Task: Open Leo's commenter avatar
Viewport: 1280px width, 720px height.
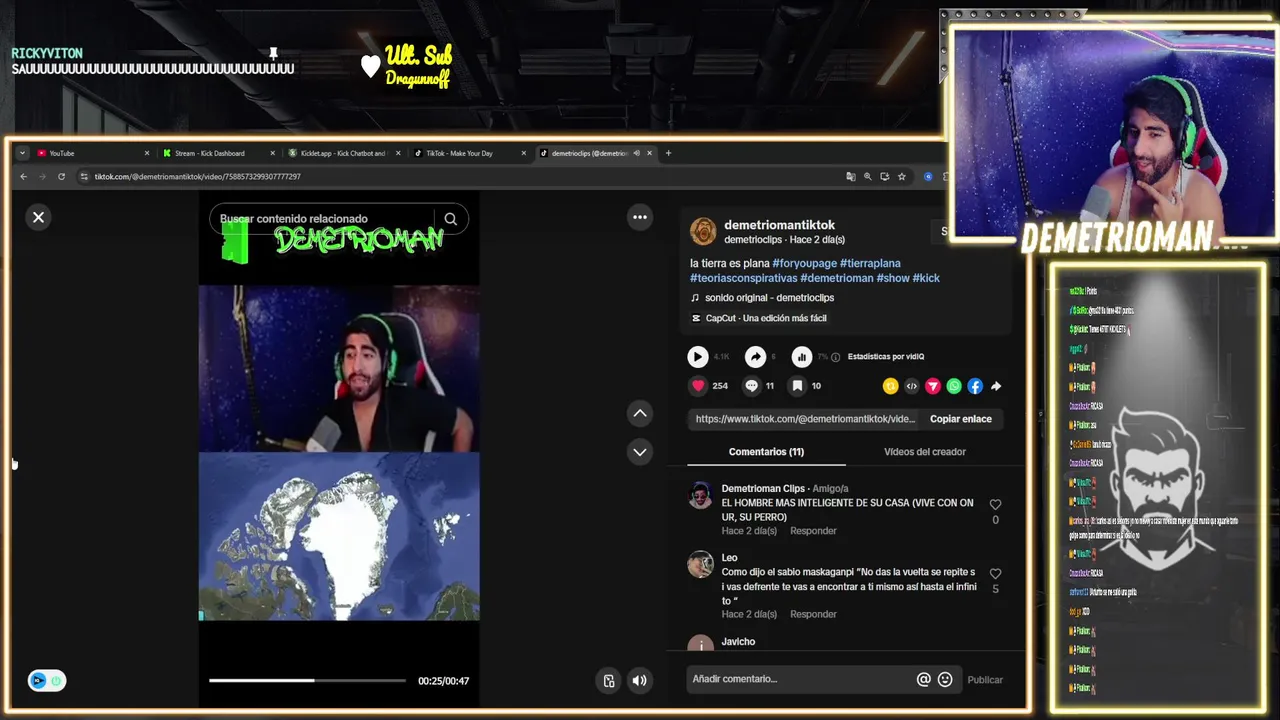Action: click(701, 565)
